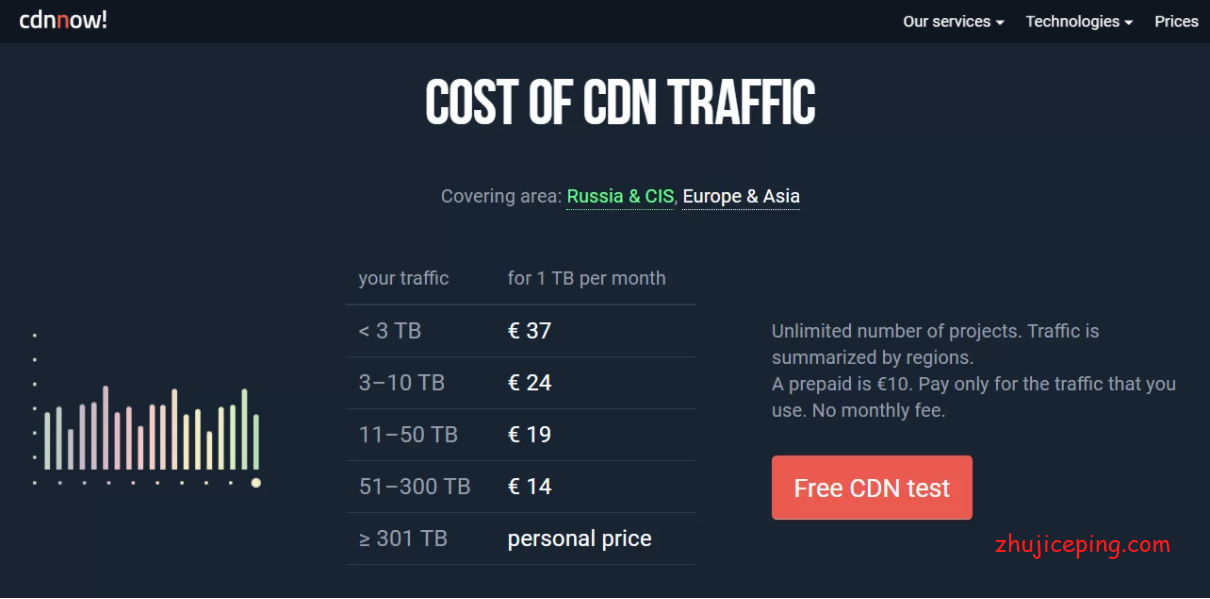Image resolution: width=1210 pixels, height=599 pixels.
Task: Click the personal price text
Action: 579,539
